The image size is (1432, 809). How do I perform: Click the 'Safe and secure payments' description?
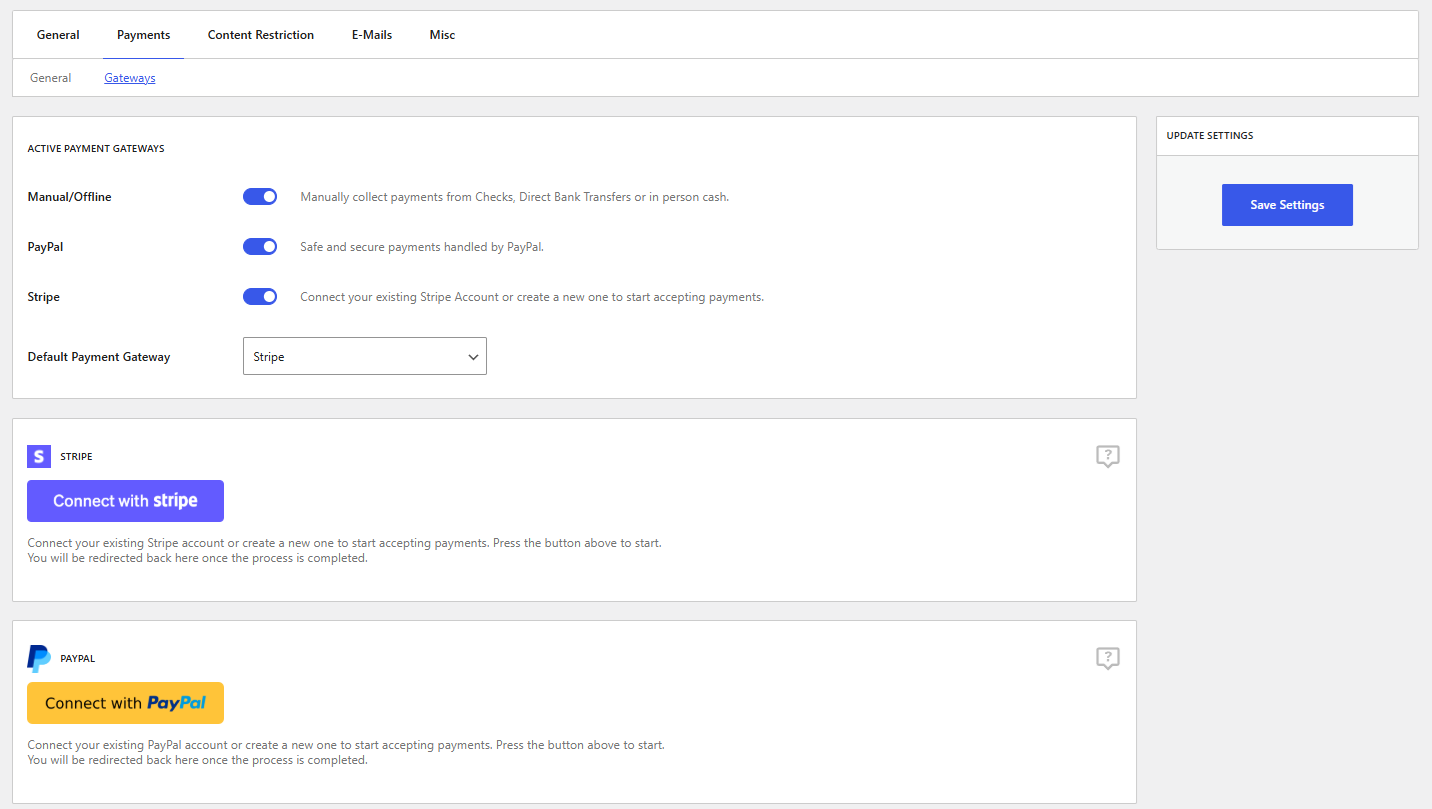(422, 247)
